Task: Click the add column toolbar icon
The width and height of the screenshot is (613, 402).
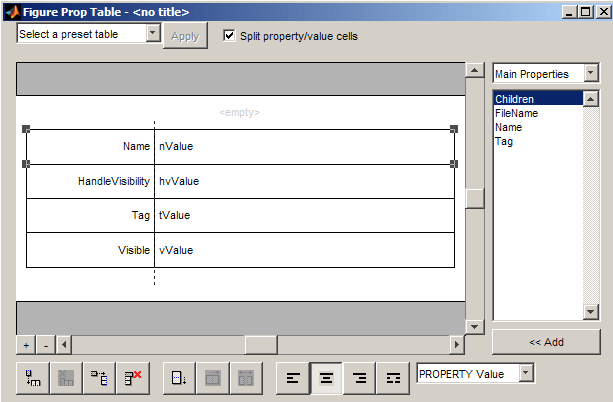Action: (33, 378)
